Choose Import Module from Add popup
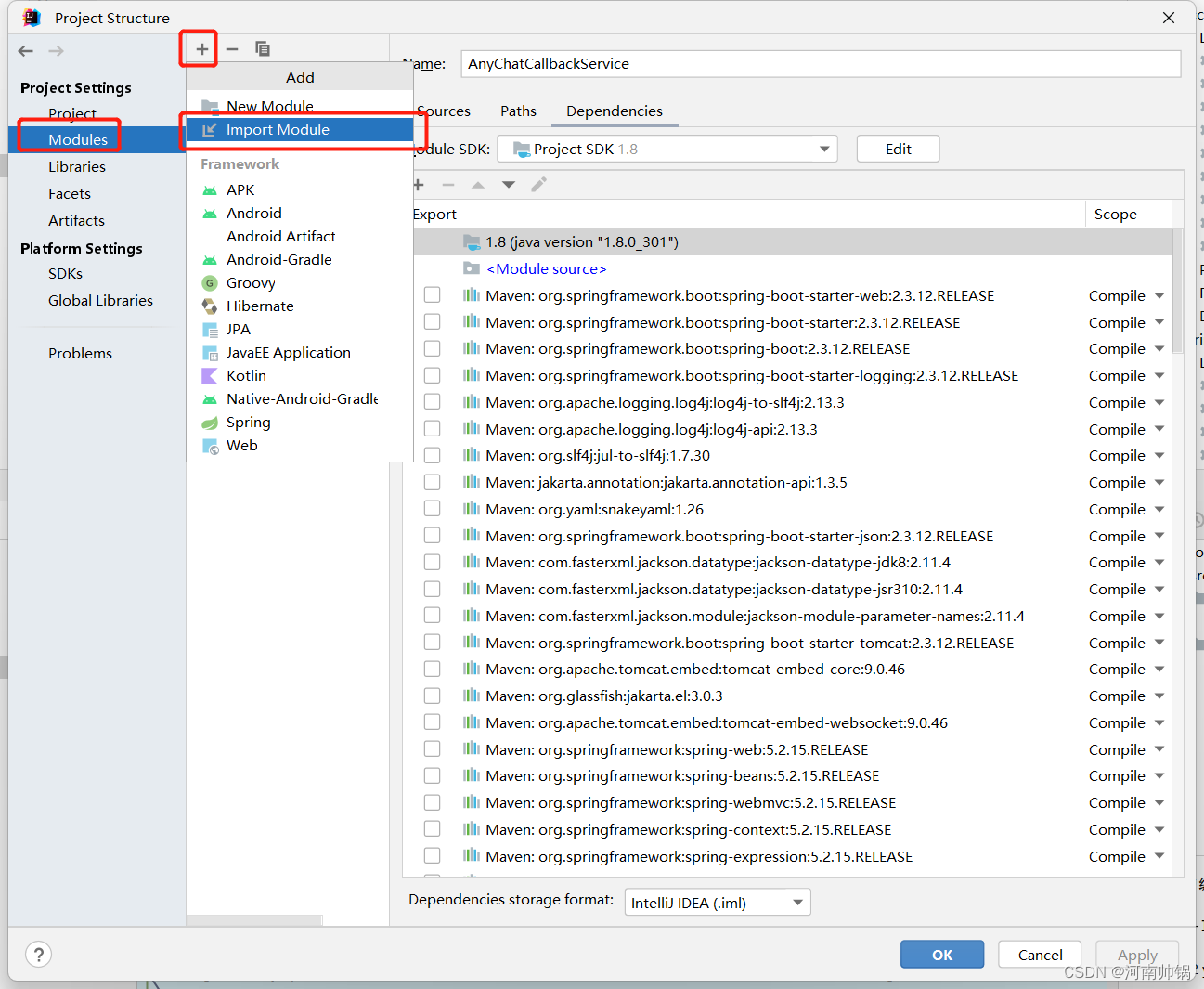Screen dimensions: 1204x989 [300, 129]
